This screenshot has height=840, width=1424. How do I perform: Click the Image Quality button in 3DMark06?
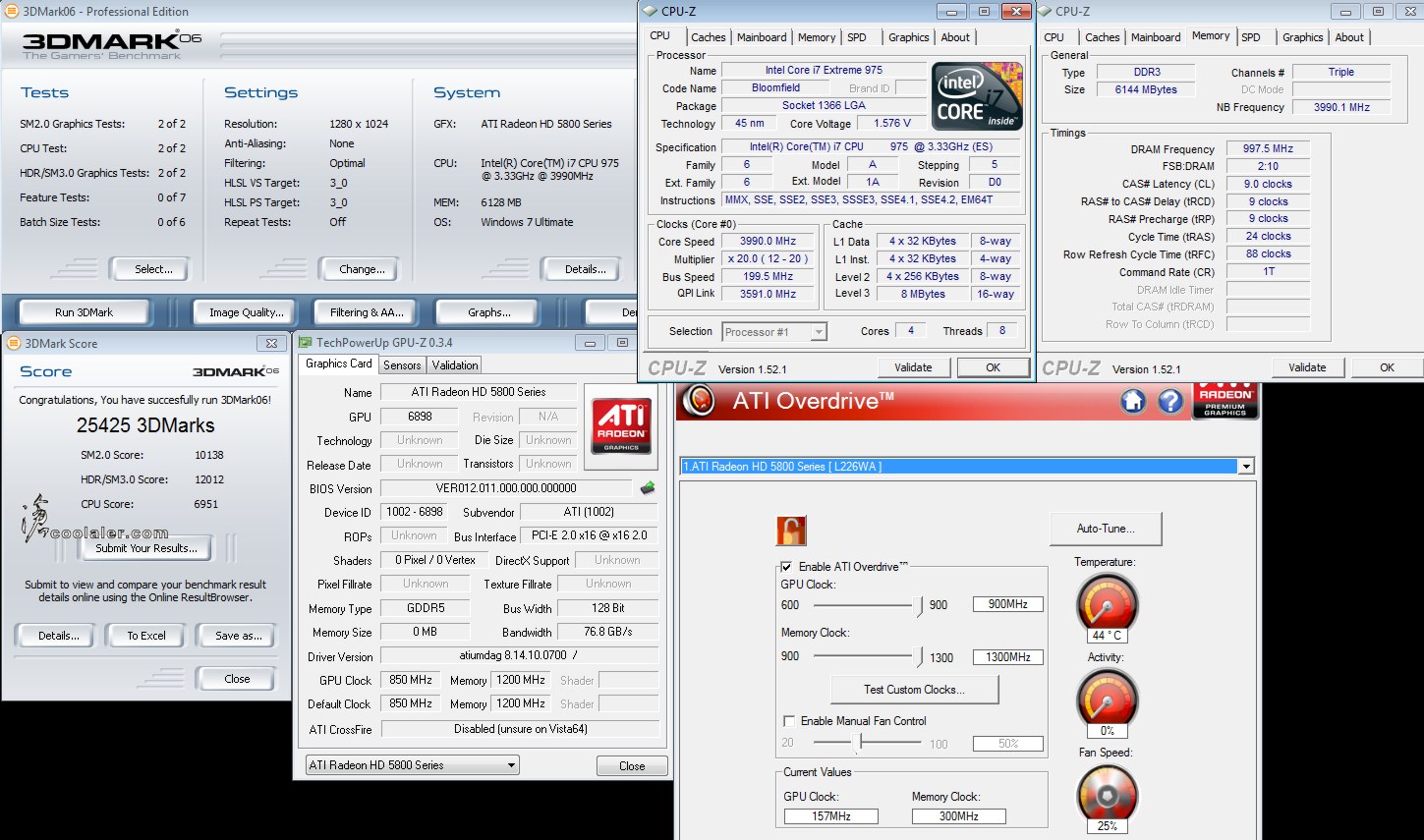[246, 312]
